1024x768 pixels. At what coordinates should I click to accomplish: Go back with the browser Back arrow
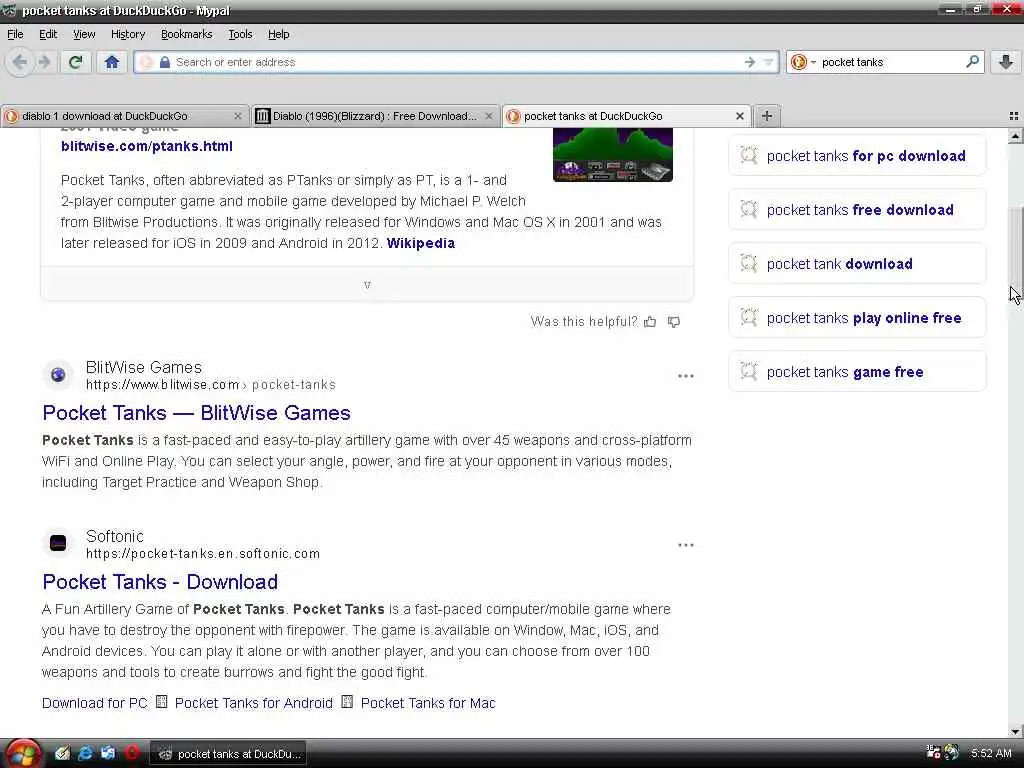tap(20, 62)
